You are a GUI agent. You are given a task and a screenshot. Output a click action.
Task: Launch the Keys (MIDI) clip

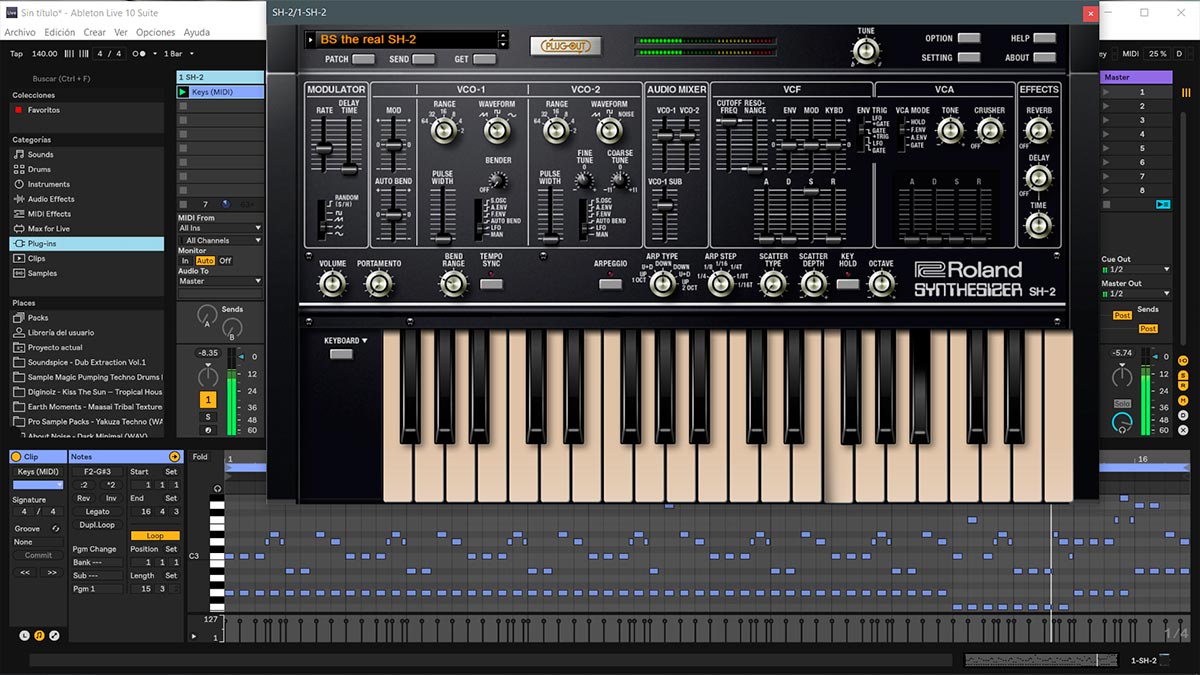(183, 92)
